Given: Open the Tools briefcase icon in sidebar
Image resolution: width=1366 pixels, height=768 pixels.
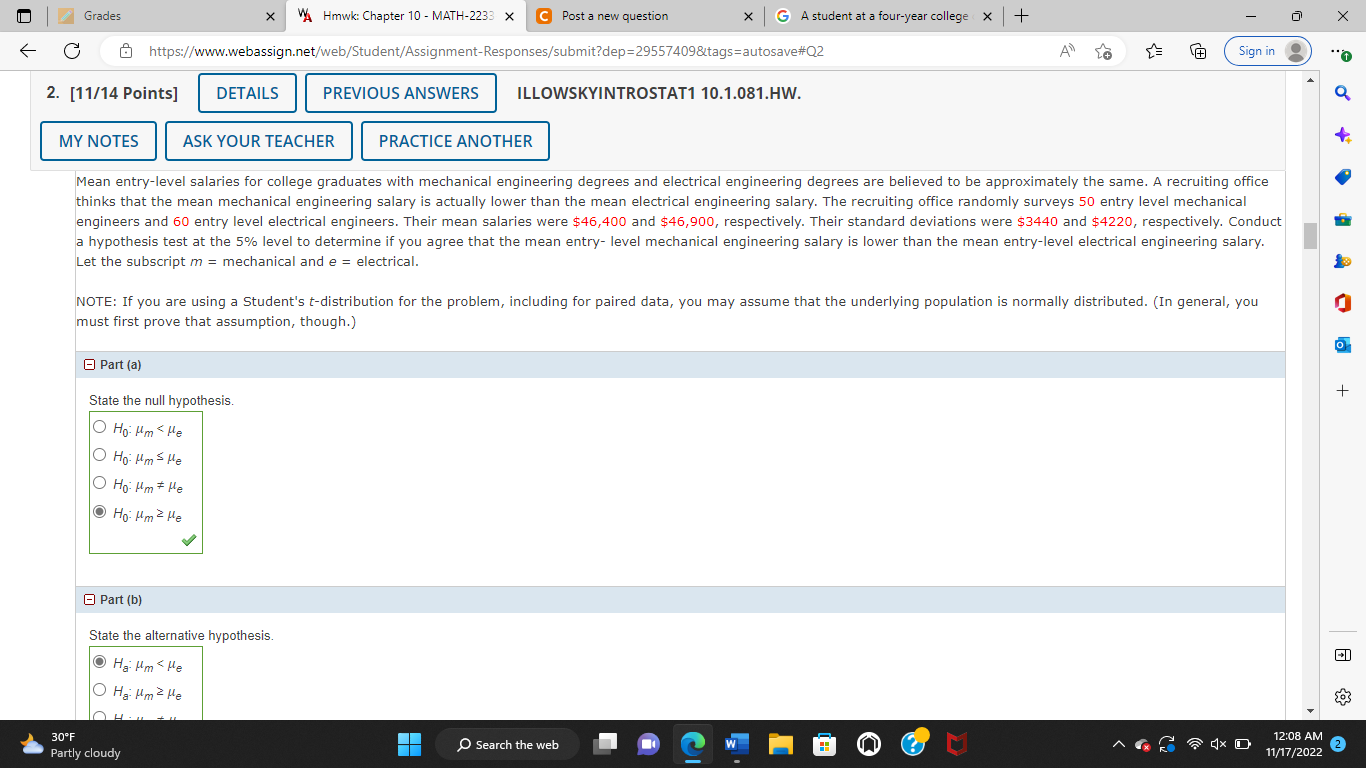Looking at the screenshot, I should click(x=1343, y=219).
